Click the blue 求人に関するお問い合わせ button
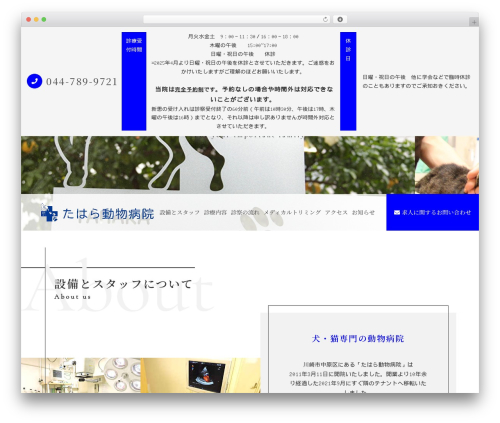 (433, 212)
